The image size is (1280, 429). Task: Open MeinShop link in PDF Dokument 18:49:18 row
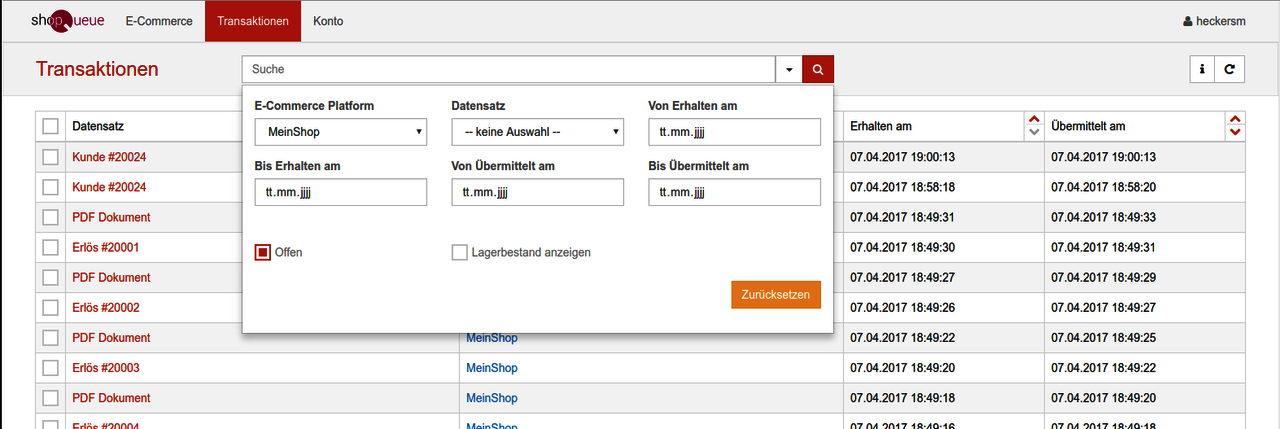pos(492,398)
